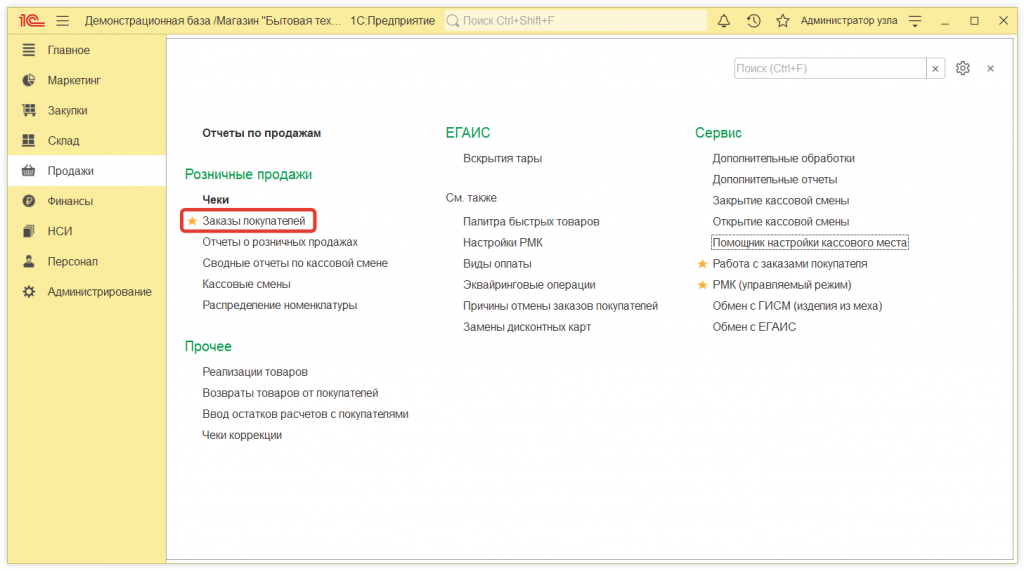
Task: Open Кассовые смены link
Action: (246, 284)
